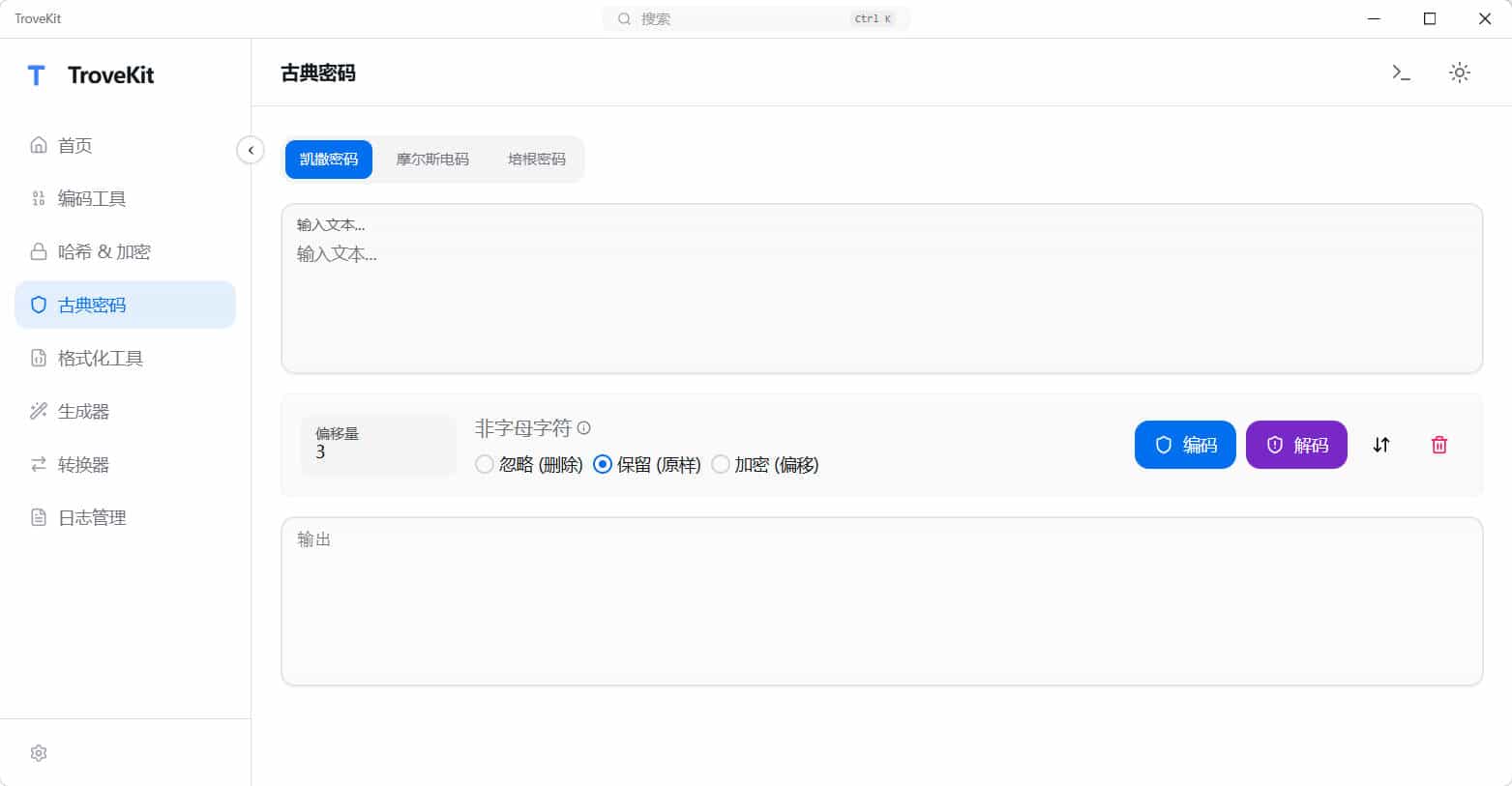Select the 古典密码 shield icon
Viewport: 1512px width, 786px height.
(38, 305)
